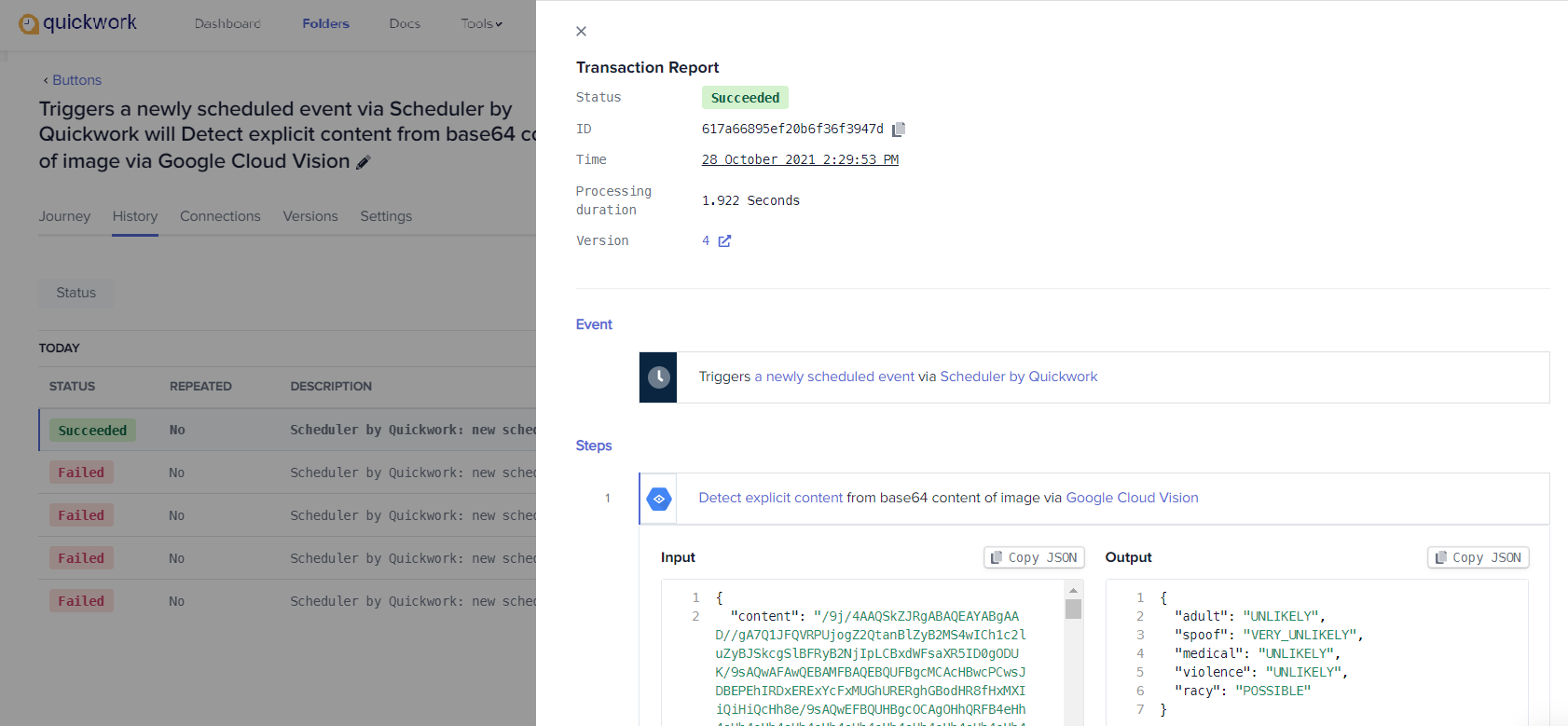1568x726 pixels.
Task: Open the Settings tab
Action: point(386,216)
